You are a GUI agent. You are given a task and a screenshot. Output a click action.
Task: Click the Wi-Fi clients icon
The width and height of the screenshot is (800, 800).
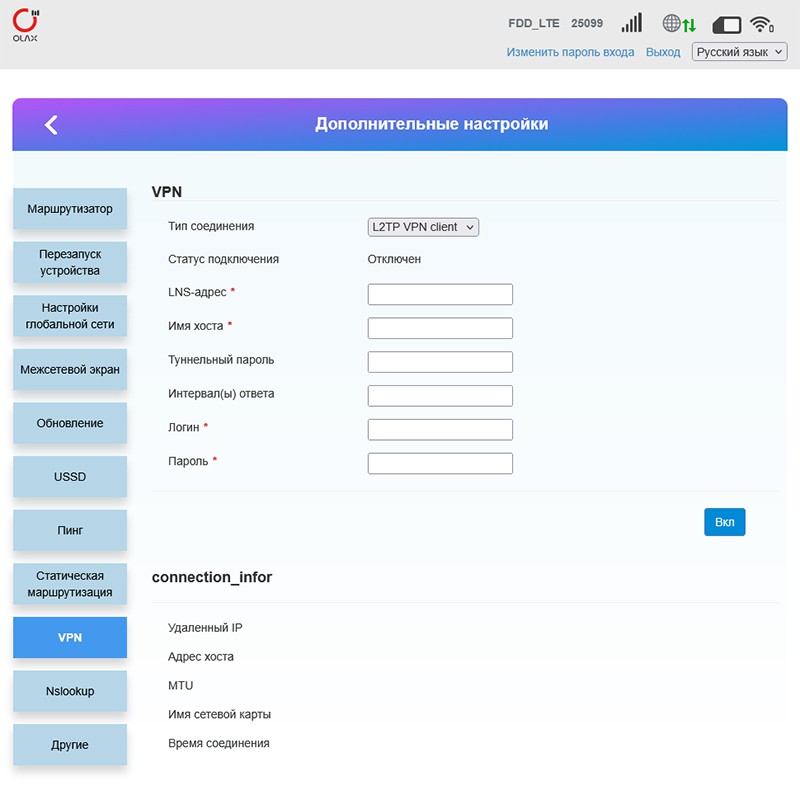[x=762, y=24]
